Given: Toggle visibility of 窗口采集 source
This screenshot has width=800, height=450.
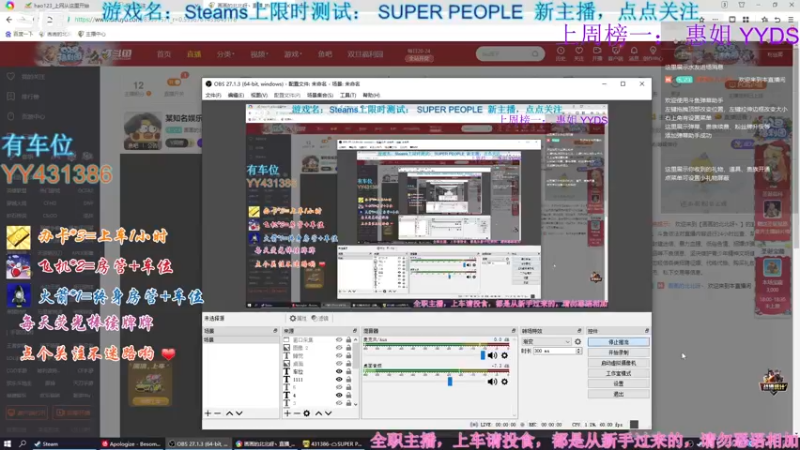Looking at the screenshot, I should coord(339,340).
